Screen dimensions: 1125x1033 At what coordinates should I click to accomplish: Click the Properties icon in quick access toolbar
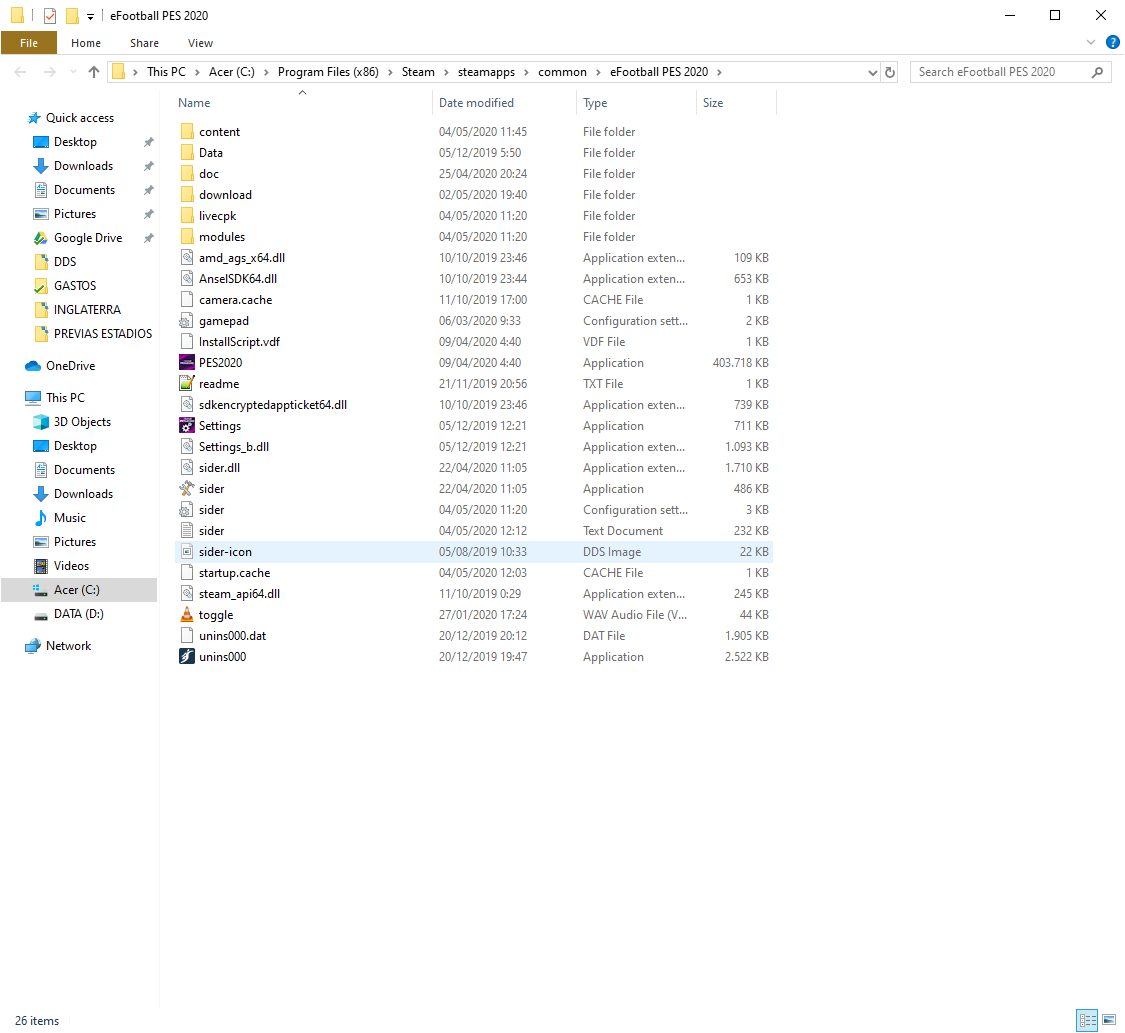point(50,16)
